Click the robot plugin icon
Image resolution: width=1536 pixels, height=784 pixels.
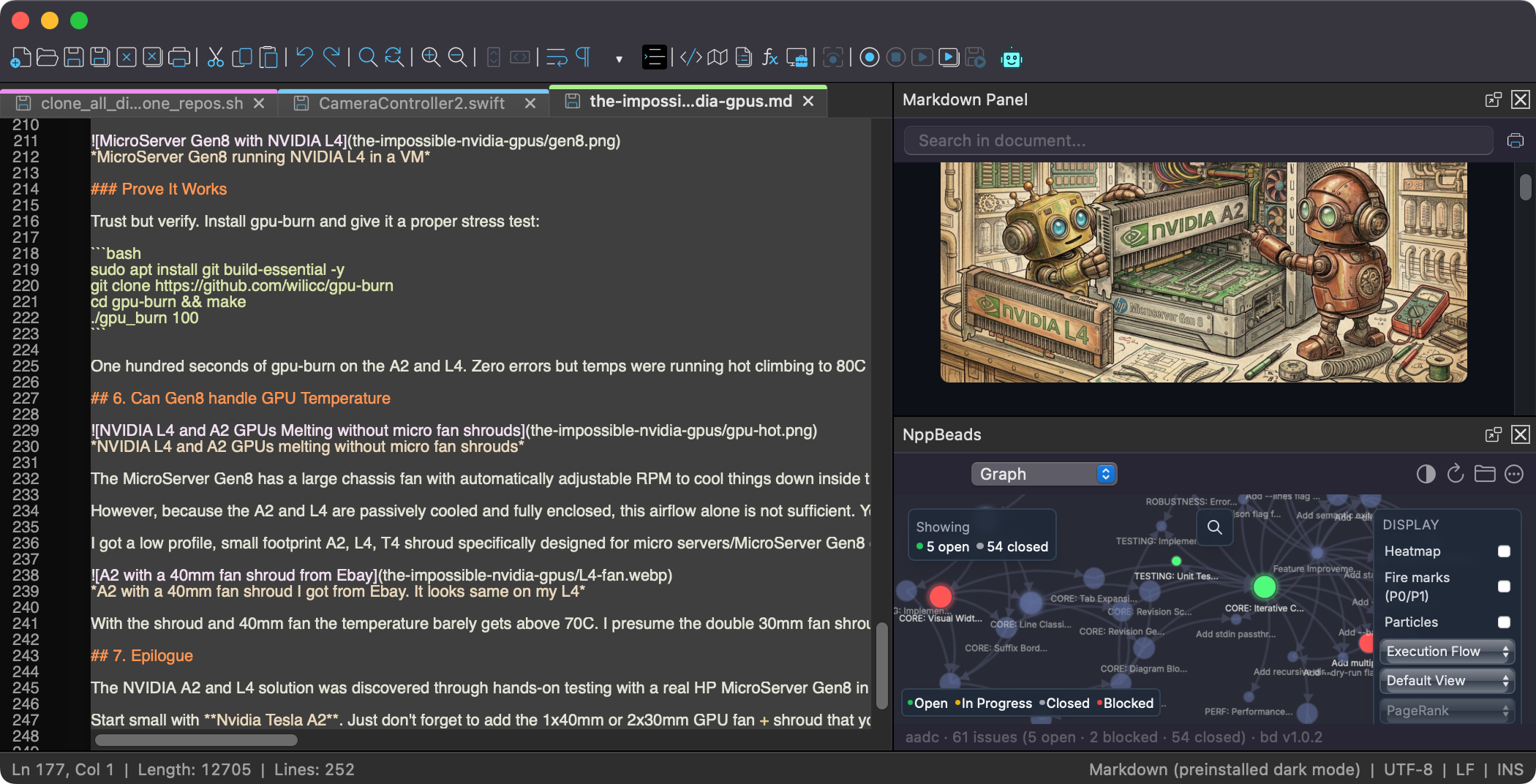click(x=1012, y=58)
